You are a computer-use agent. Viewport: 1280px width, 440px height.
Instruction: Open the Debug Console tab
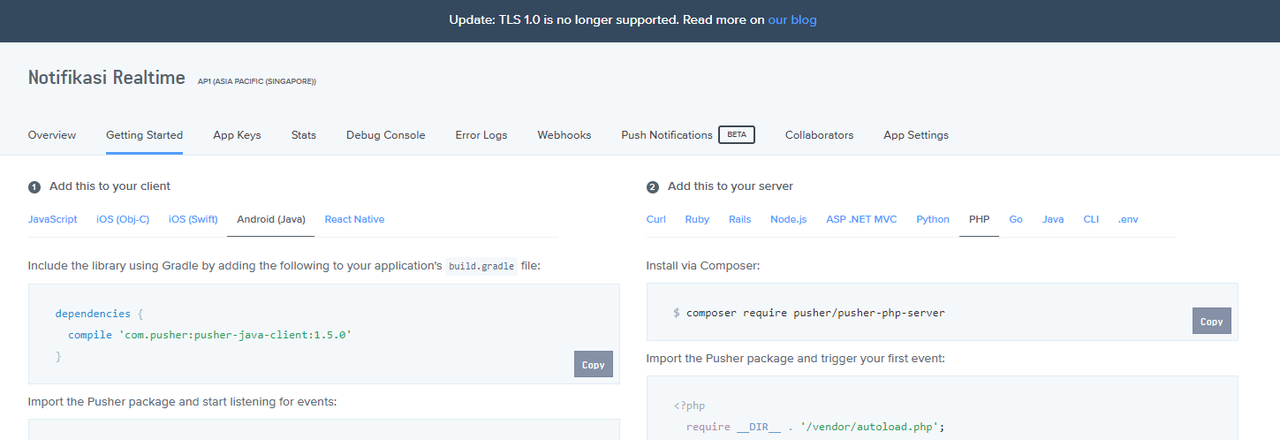386,135
